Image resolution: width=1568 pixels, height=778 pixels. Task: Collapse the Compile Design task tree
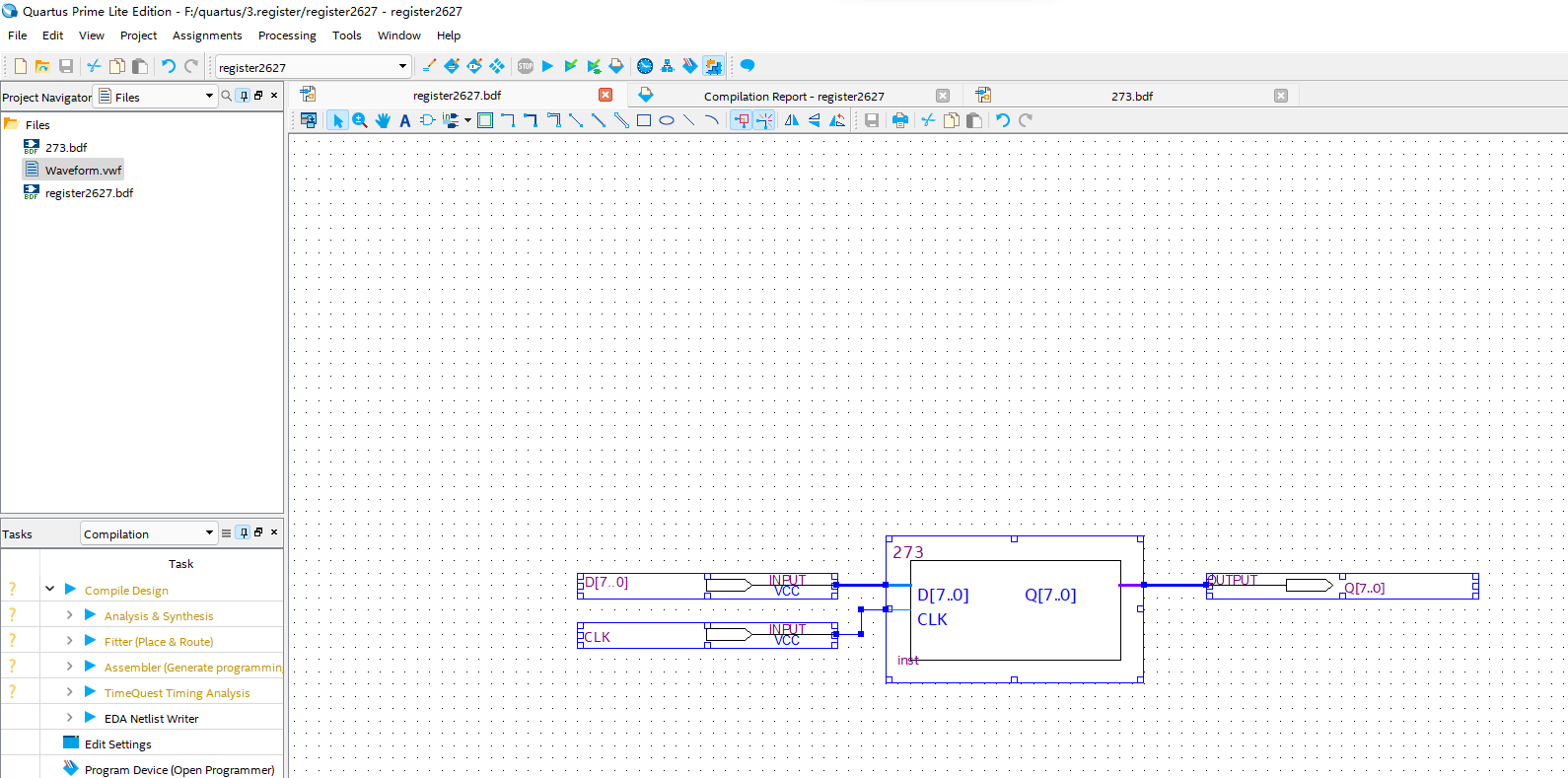coord(50,590)
